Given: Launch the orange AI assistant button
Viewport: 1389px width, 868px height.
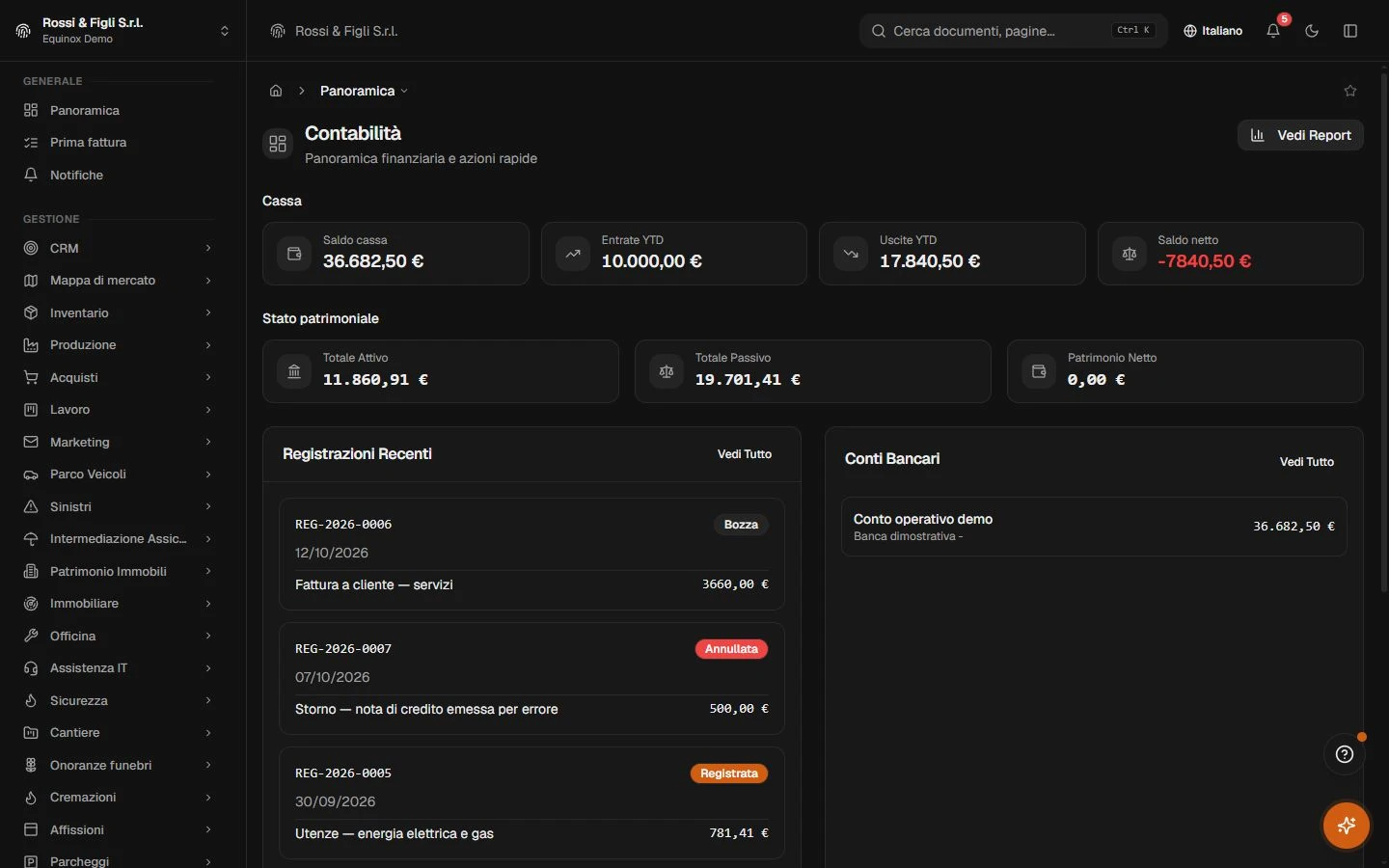Looking at the screenshot, I should [1347, 826].
